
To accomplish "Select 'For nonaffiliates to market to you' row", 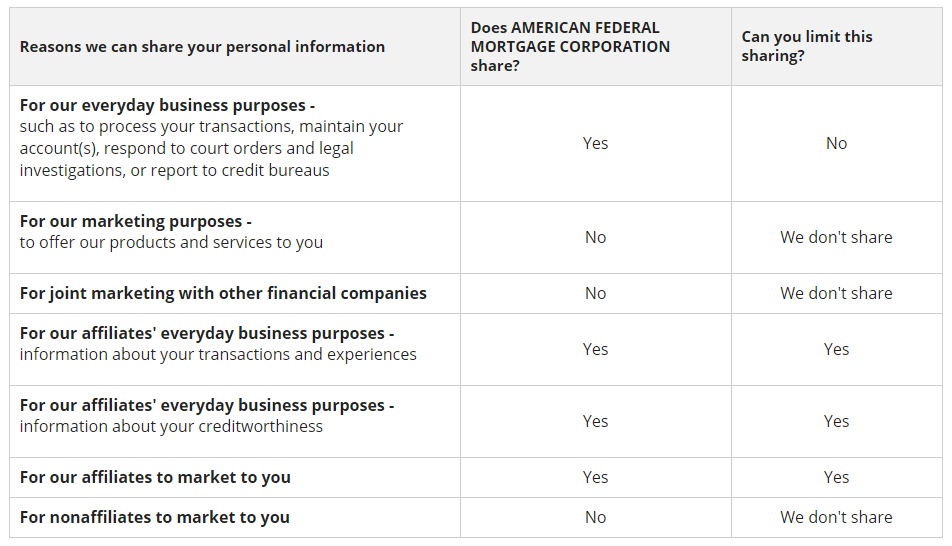I will [155, 517].
